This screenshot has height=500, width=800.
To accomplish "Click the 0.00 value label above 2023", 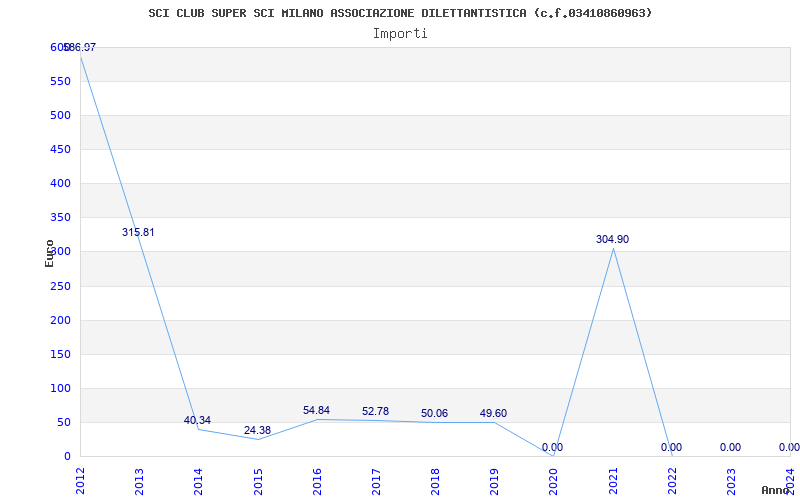I will tap(731, 447).
